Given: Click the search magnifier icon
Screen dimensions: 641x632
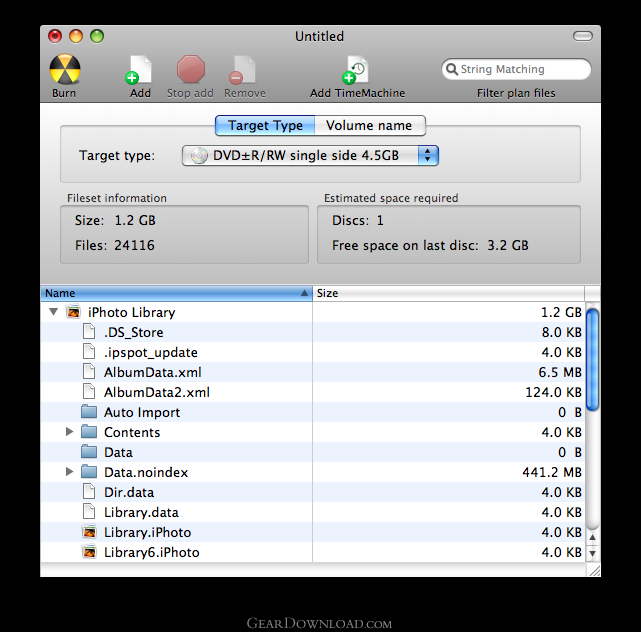Looking at the screenshot, I should click(x=451, y=69).
